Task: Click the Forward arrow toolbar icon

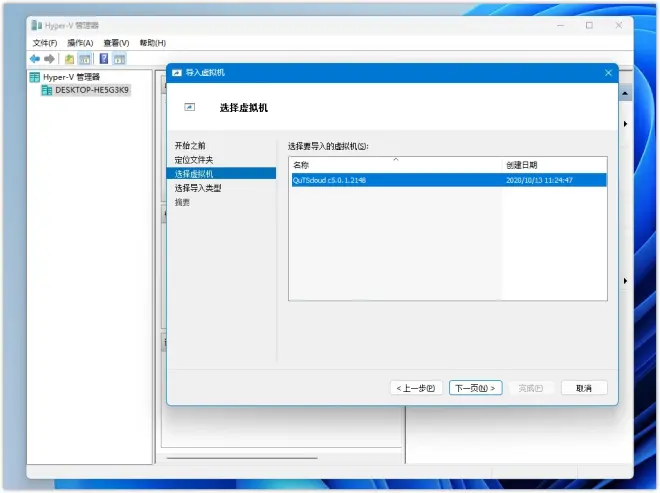Action: [49, 59]
